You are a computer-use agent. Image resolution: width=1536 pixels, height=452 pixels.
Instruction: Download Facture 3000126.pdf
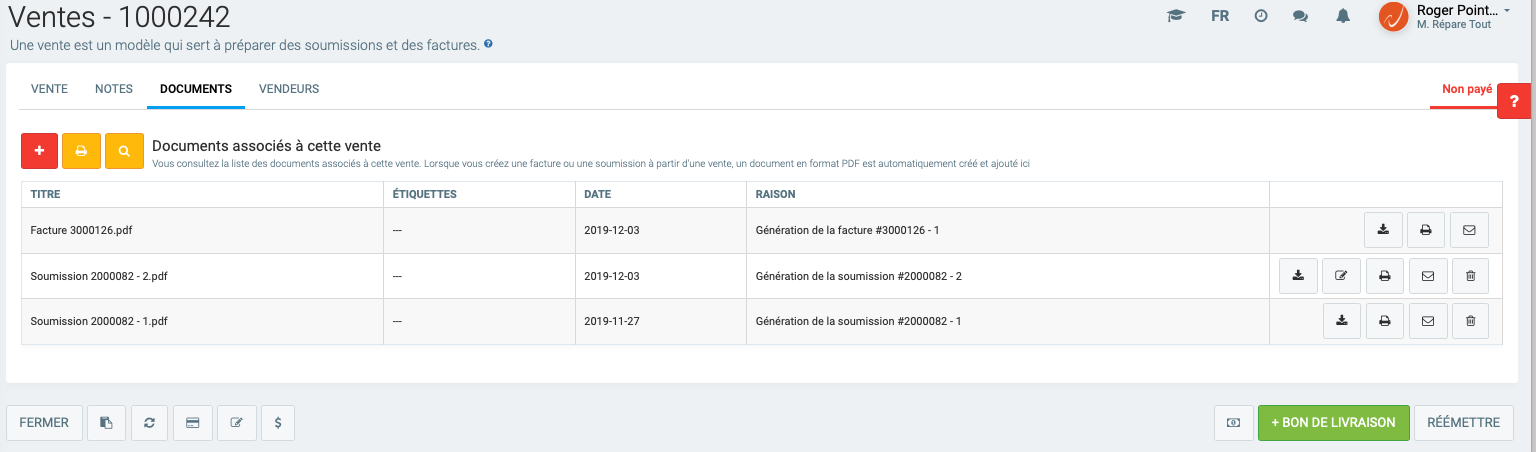pyautogui.click(x=1383, y=230)
